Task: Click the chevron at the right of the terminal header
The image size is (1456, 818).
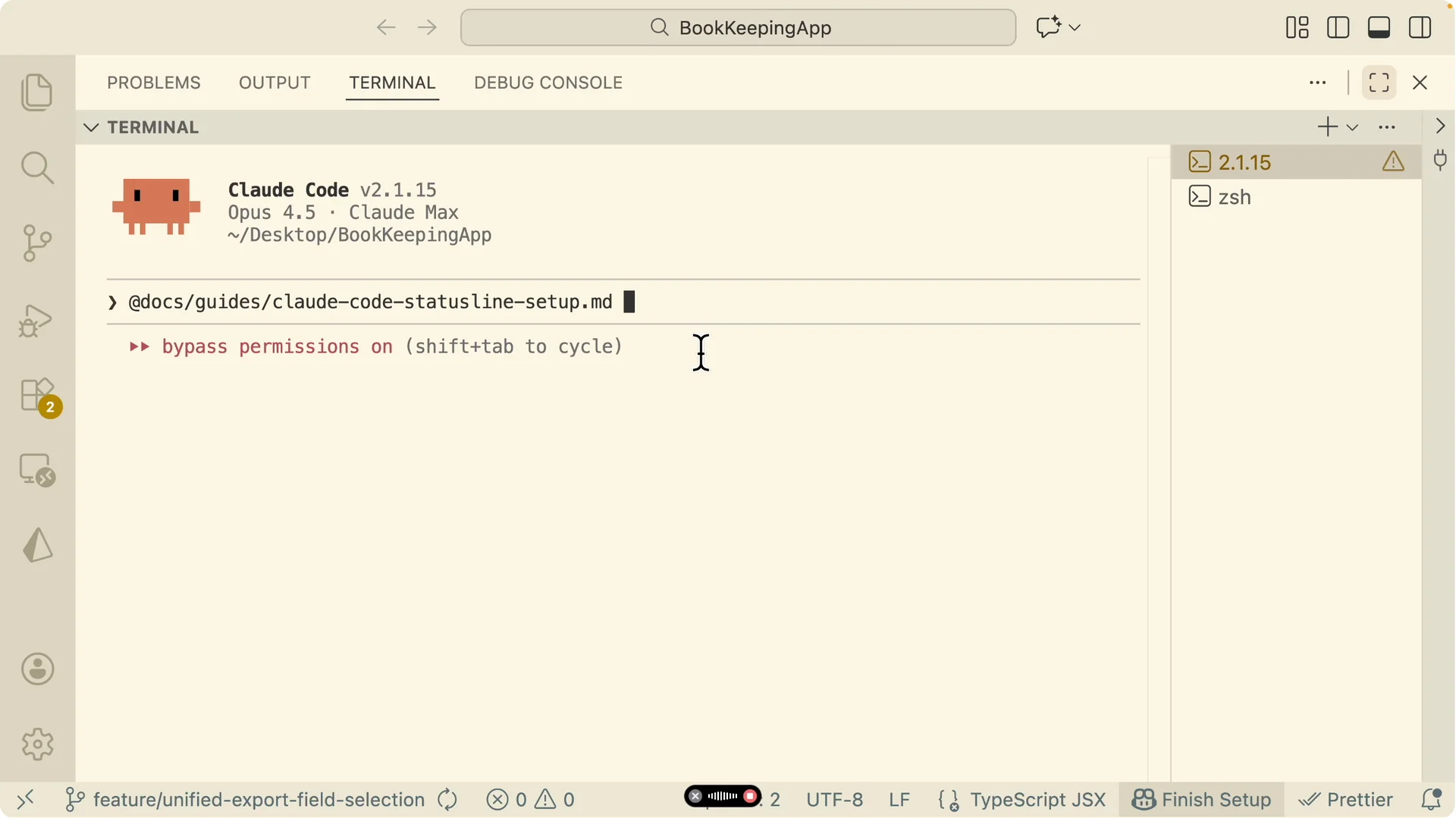Action: 1440,127
